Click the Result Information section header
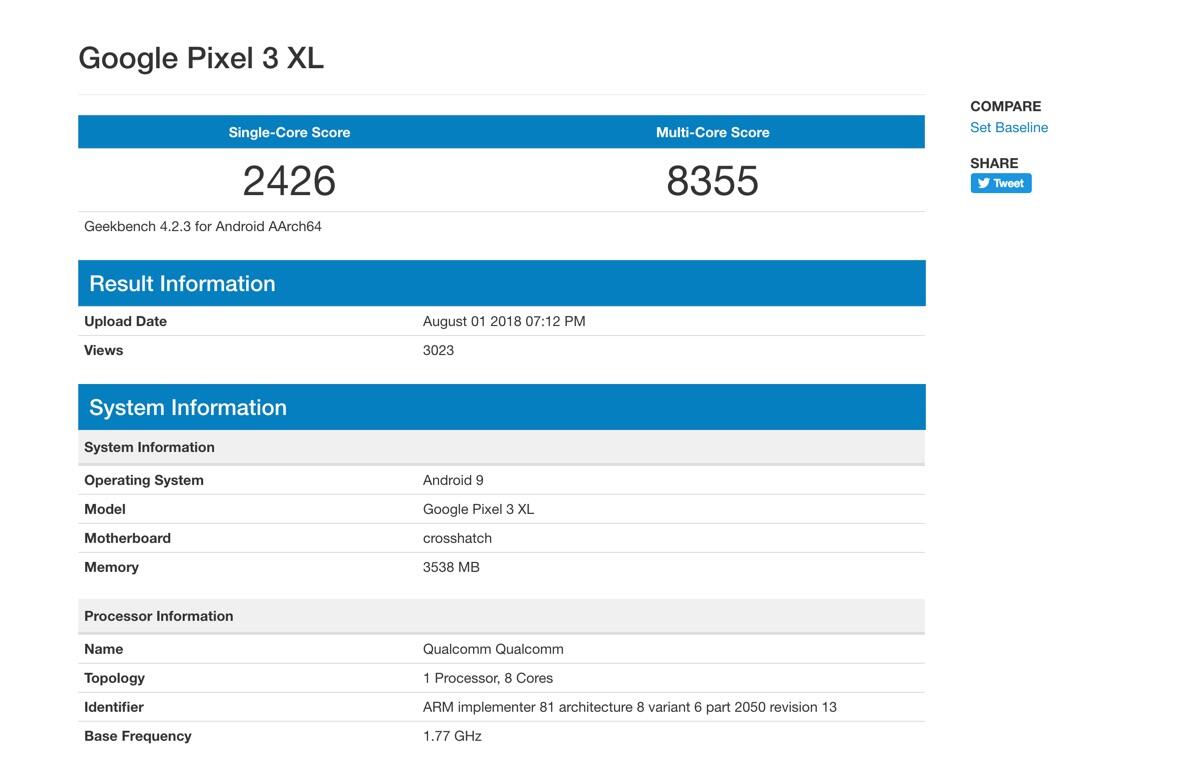The width and height of the screenshot is (1200, 760). 182,283
